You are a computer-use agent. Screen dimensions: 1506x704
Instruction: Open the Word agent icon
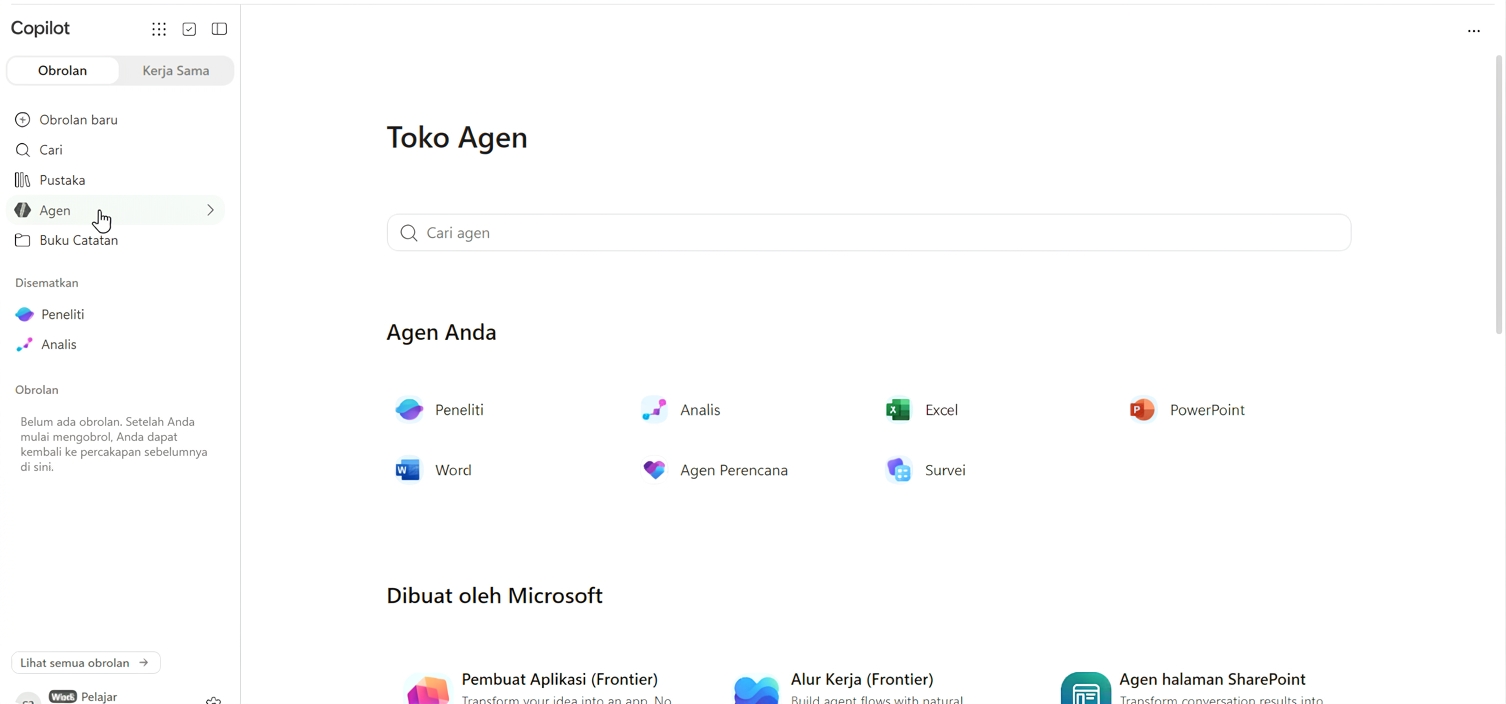(409, 470)
